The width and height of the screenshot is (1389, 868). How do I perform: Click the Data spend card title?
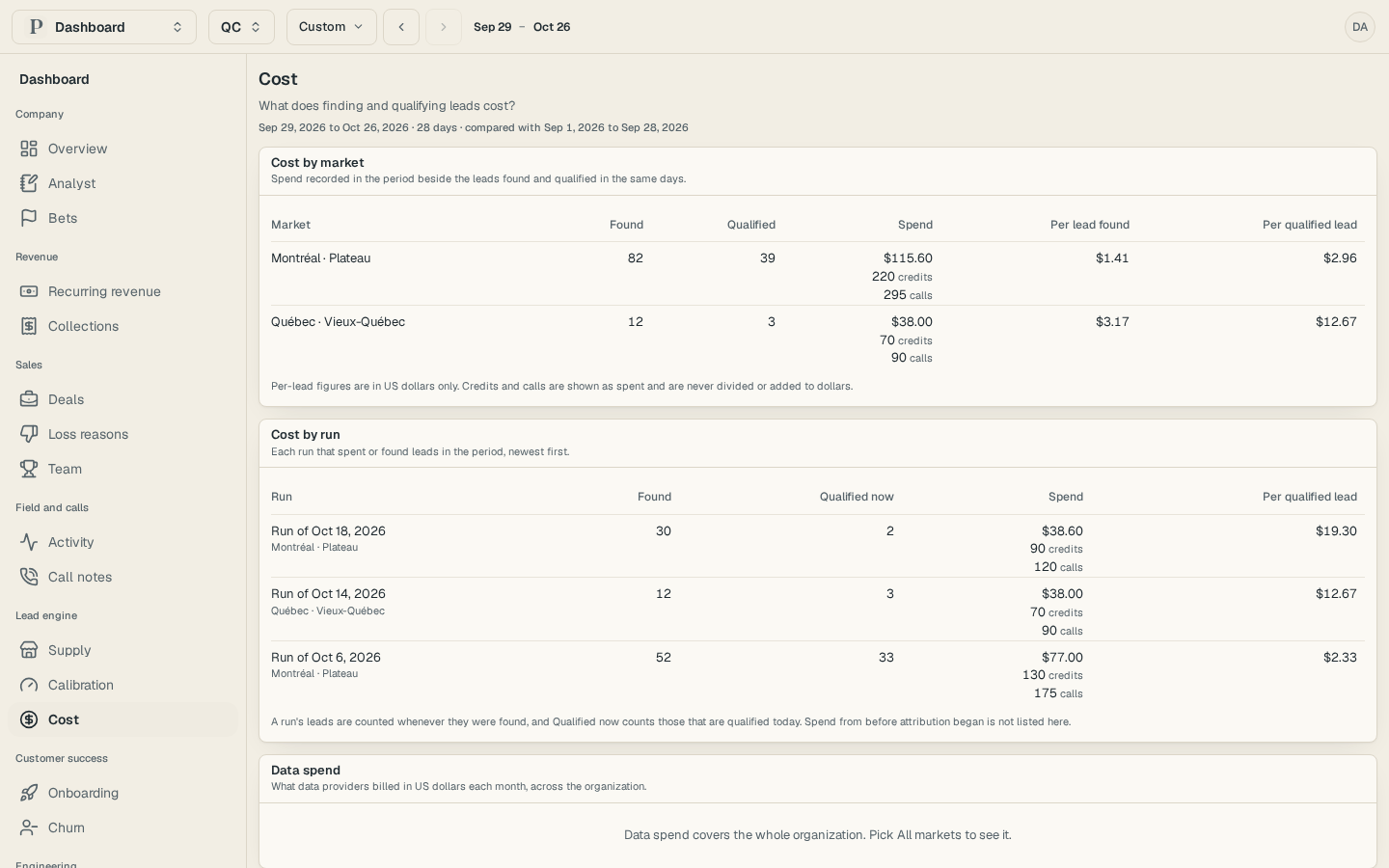(306, 771)
